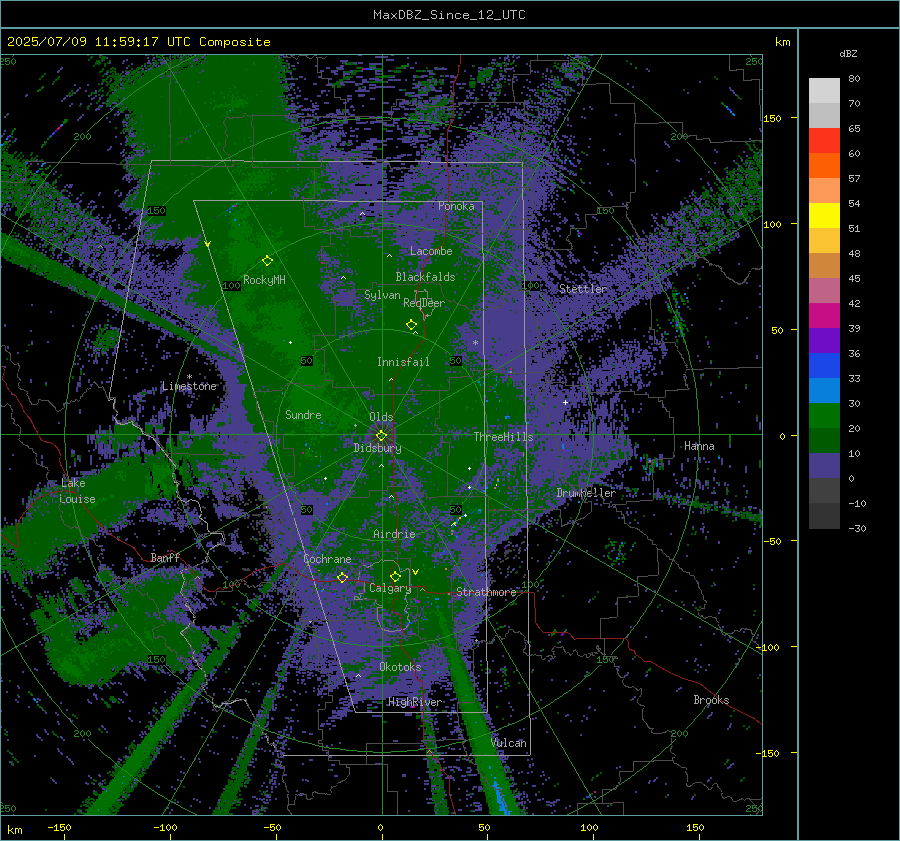Click the km unit label at top right
900x841 pixels.
coord(782,42)
